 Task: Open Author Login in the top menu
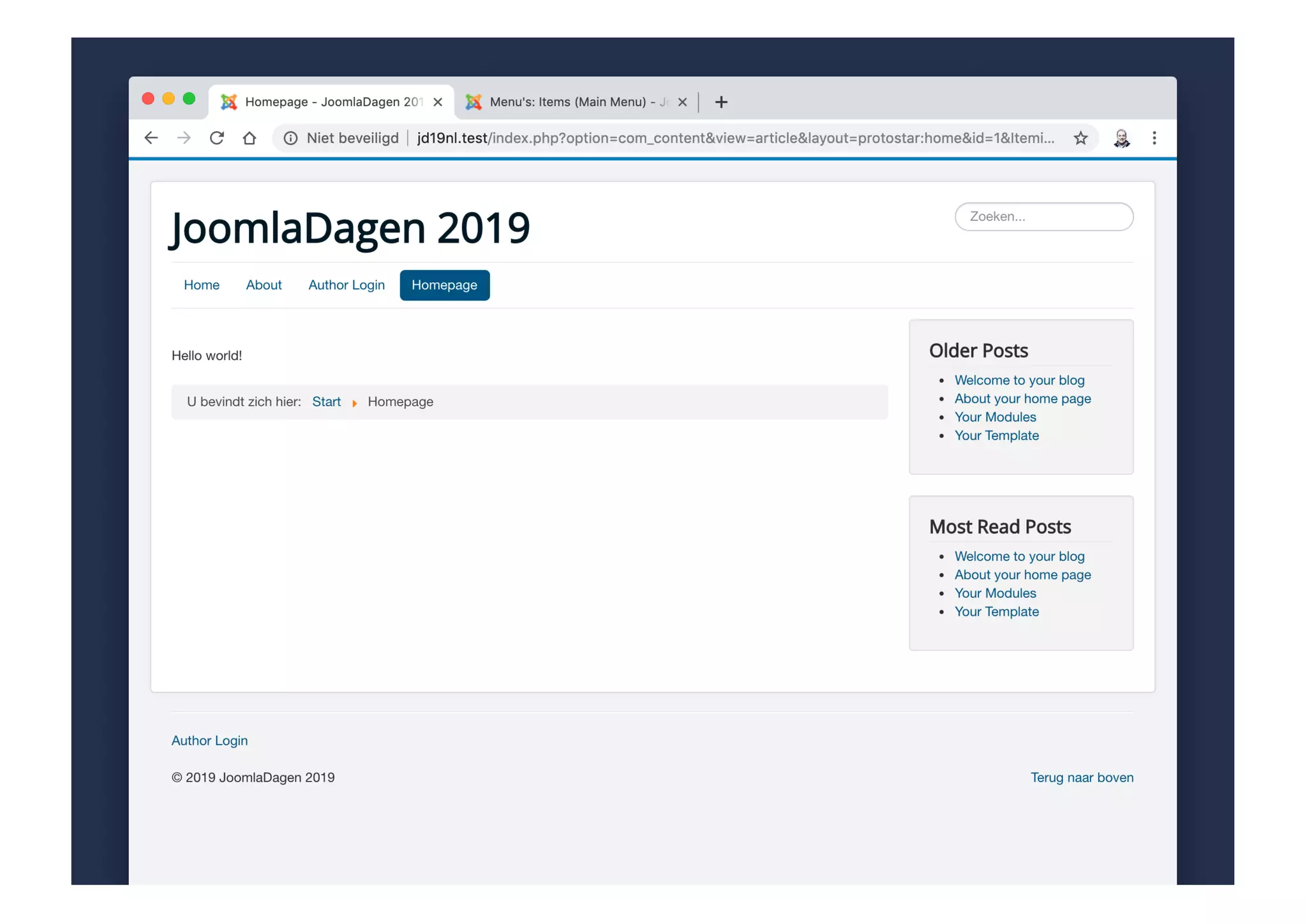click(x=347, y=285)
